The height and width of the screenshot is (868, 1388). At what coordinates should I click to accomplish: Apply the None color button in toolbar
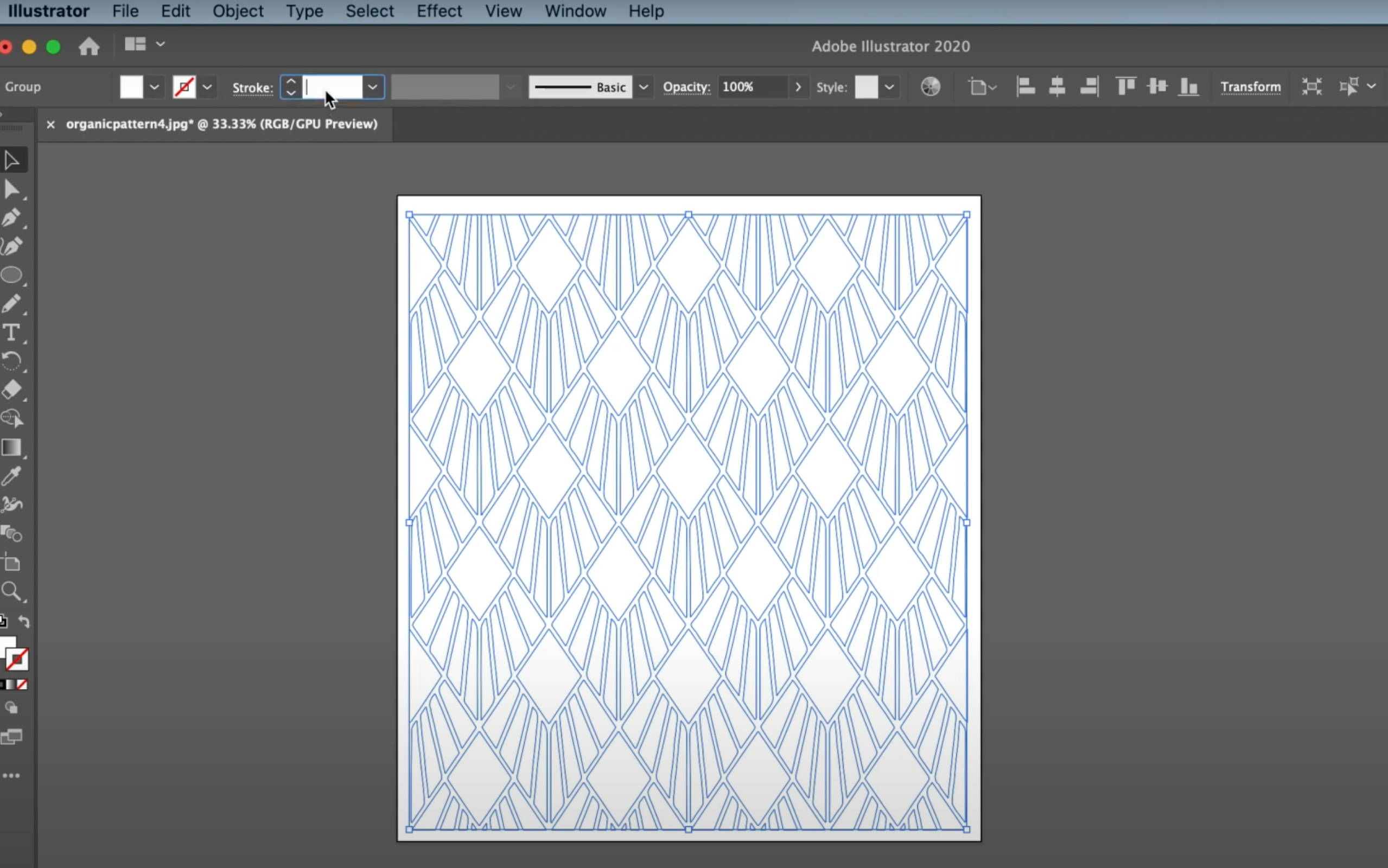22,684
